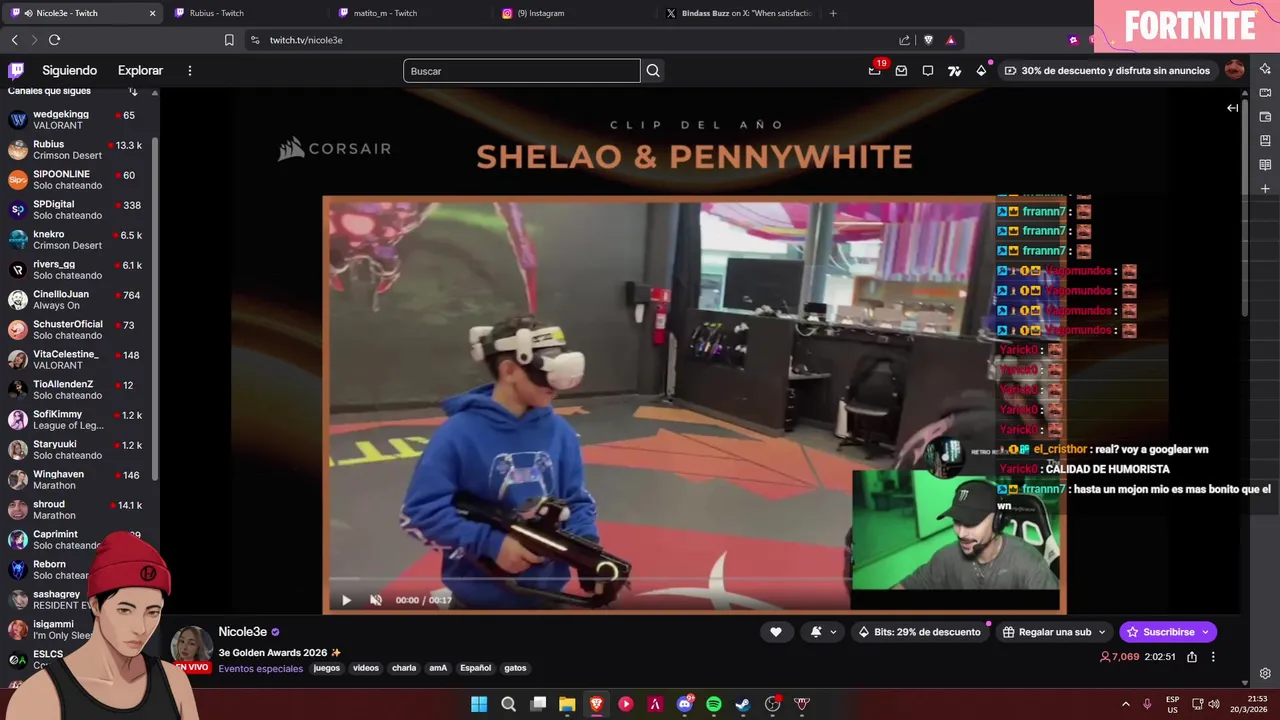The image size is (1280, 720).
Task: Open Discord from the taskbar
Action: [685, 704]
